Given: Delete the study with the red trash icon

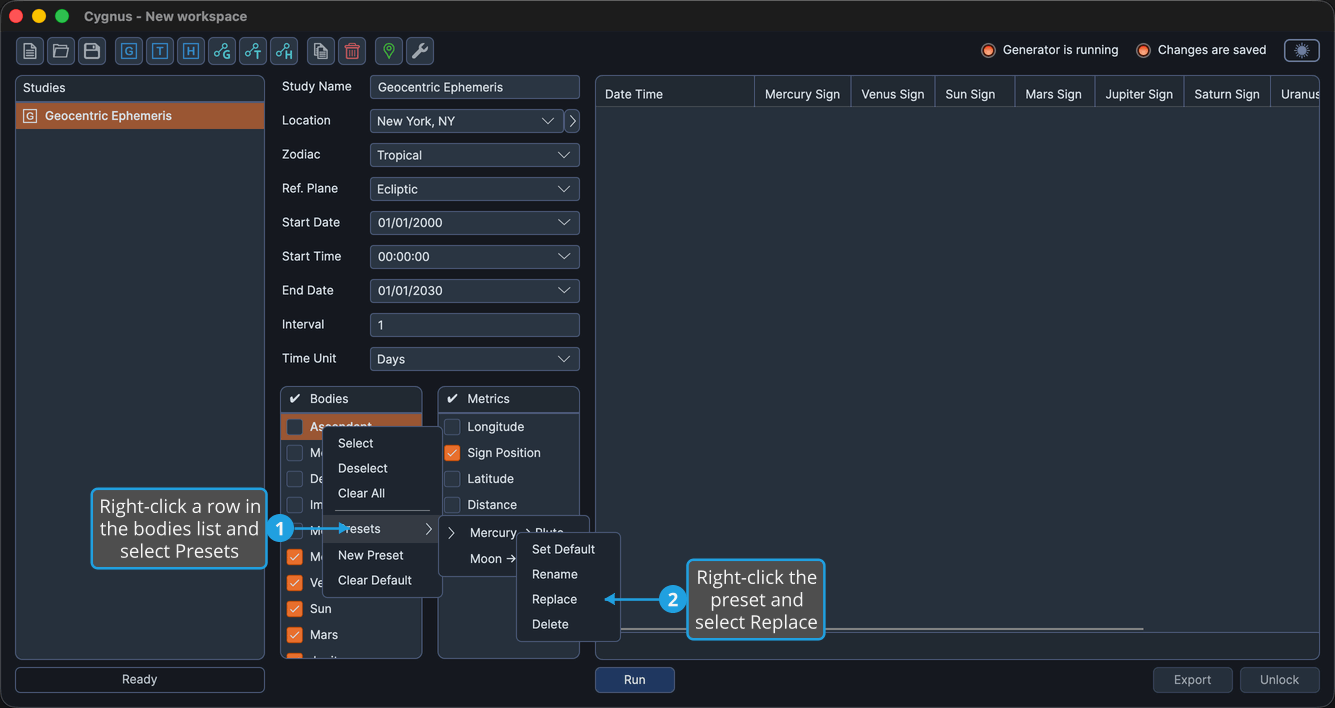Looking at the screenshot, I should (352, 51).
